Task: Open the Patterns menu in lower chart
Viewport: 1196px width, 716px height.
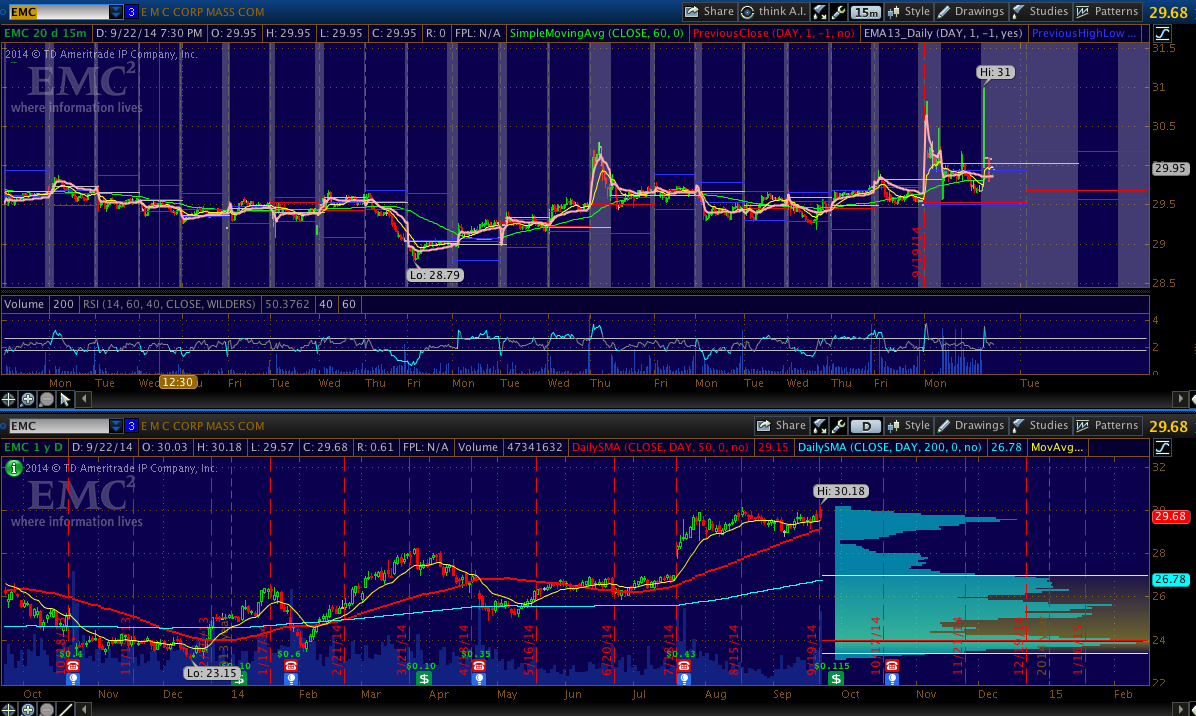Action: 1107,426
